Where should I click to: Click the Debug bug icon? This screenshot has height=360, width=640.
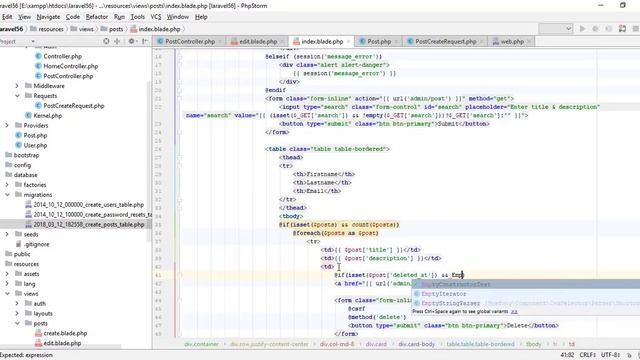[x=596, y=29]
